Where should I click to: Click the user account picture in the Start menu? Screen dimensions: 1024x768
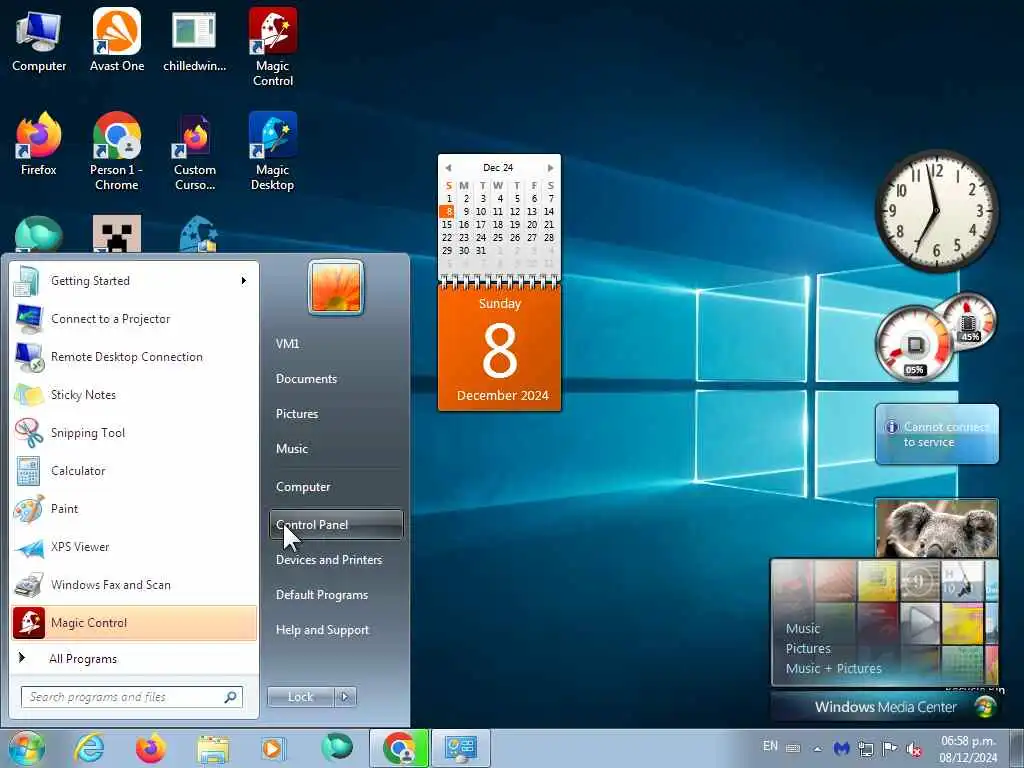336,287
